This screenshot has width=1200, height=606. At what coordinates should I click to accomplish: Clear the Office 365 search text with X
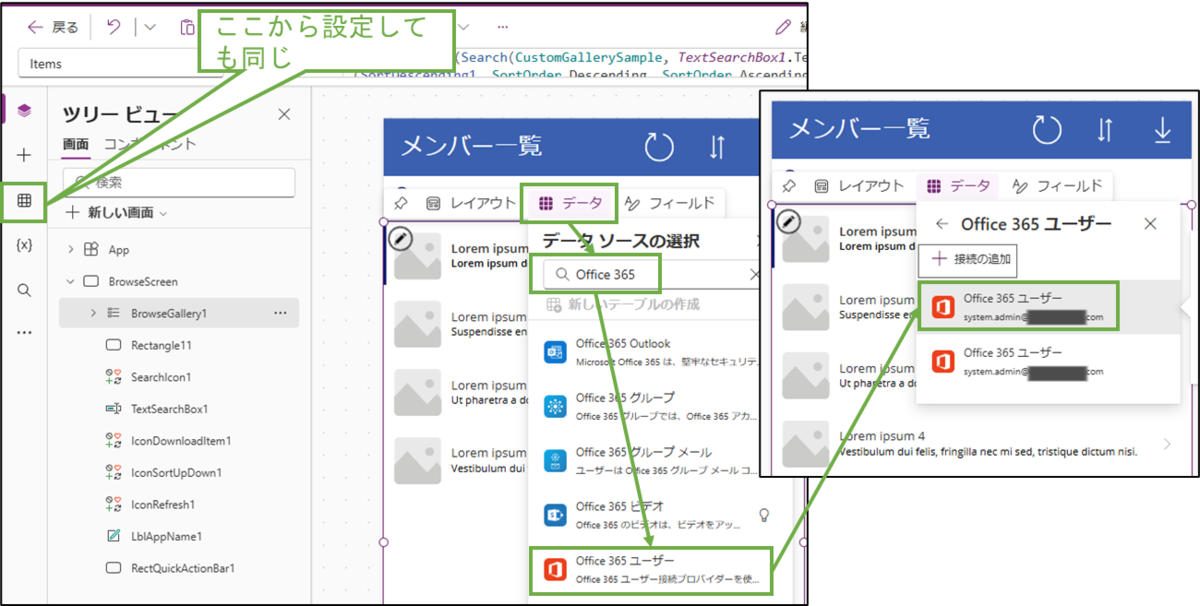[x=755, y=274]
